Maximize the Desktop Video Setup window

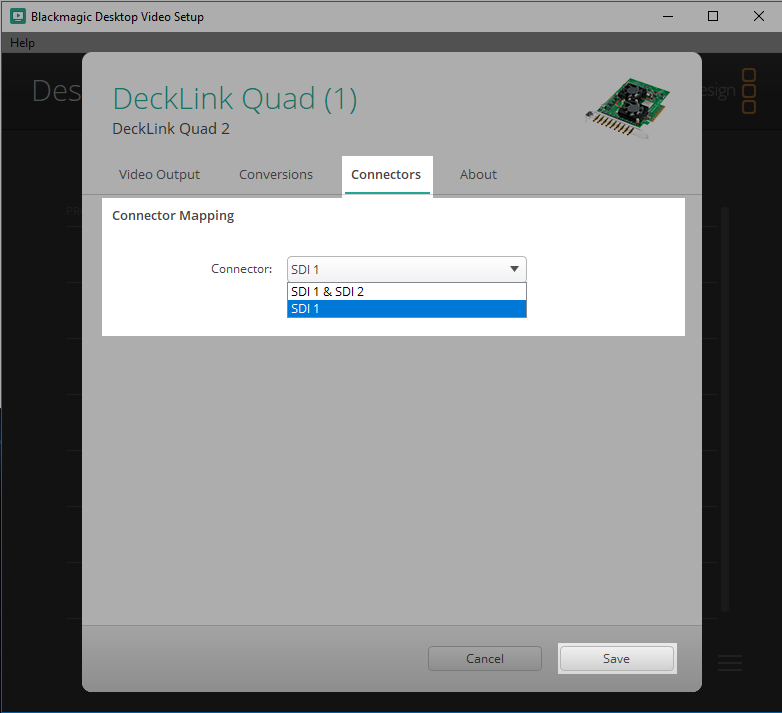(x=713, y=16)
